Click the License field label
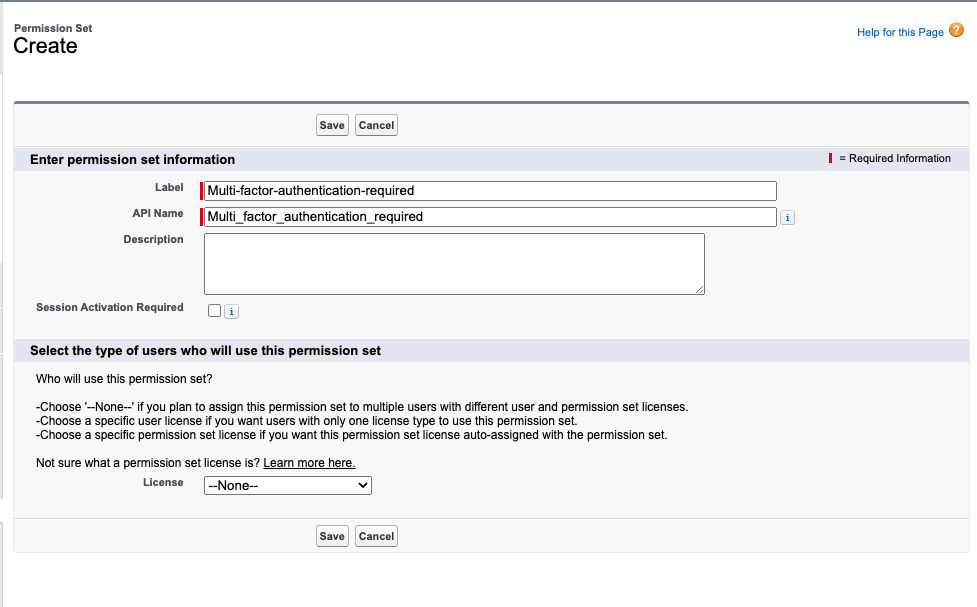 click(163, 482)
